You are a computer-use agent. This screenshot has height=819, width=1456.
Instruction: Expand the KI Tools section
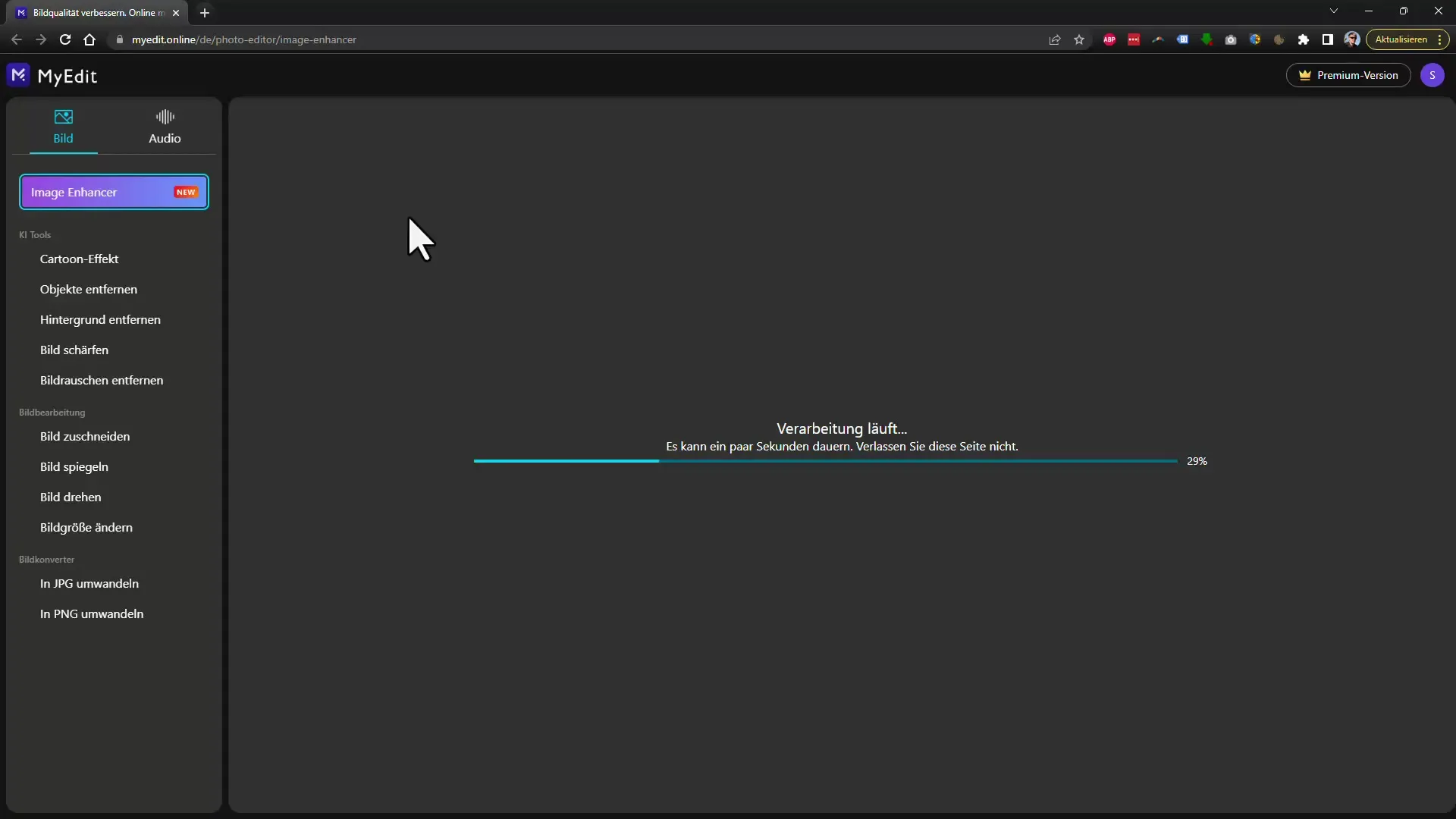click(34, 234)
